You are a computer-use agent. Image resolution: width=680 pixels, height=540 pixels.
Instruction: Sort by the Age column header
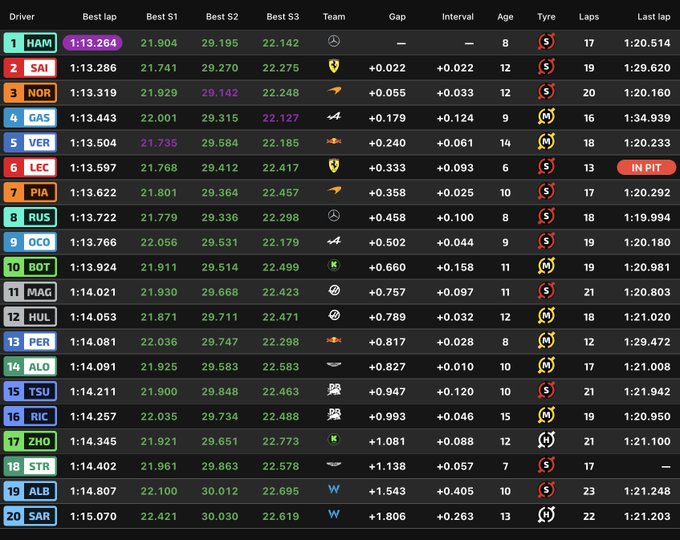click(x=505, y=16)
